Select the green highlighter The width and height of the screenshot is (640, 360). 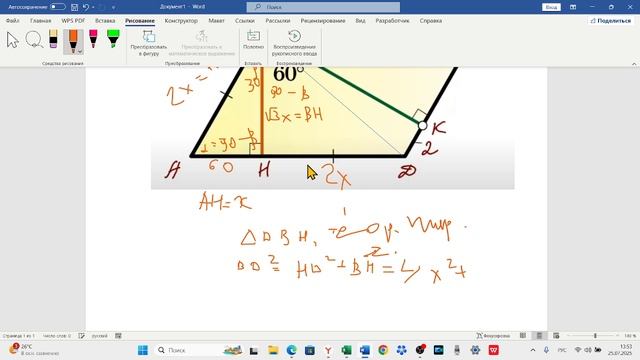click(x=113, y=39)
